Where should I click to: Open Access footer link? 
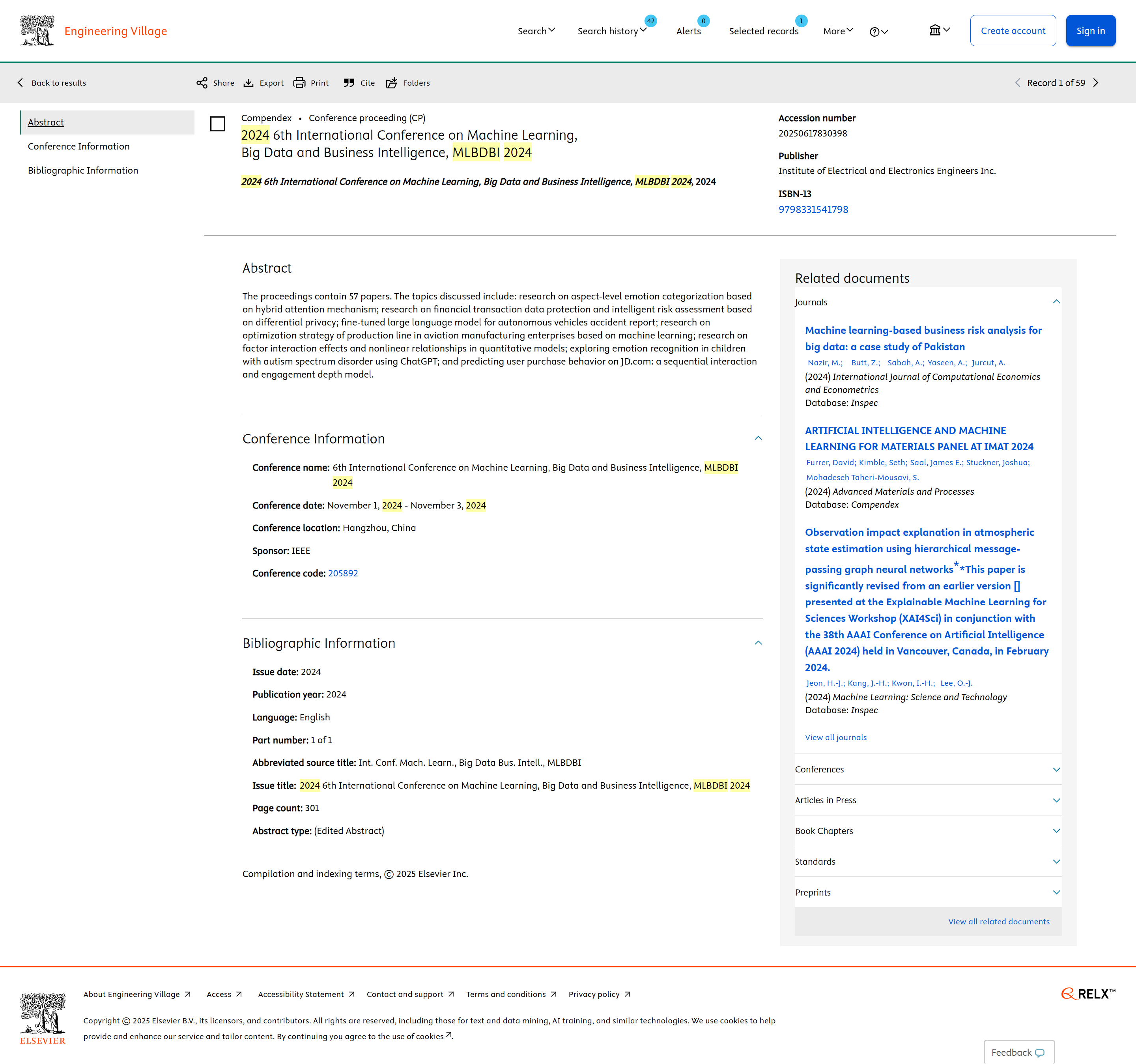[x=224, y=994]
